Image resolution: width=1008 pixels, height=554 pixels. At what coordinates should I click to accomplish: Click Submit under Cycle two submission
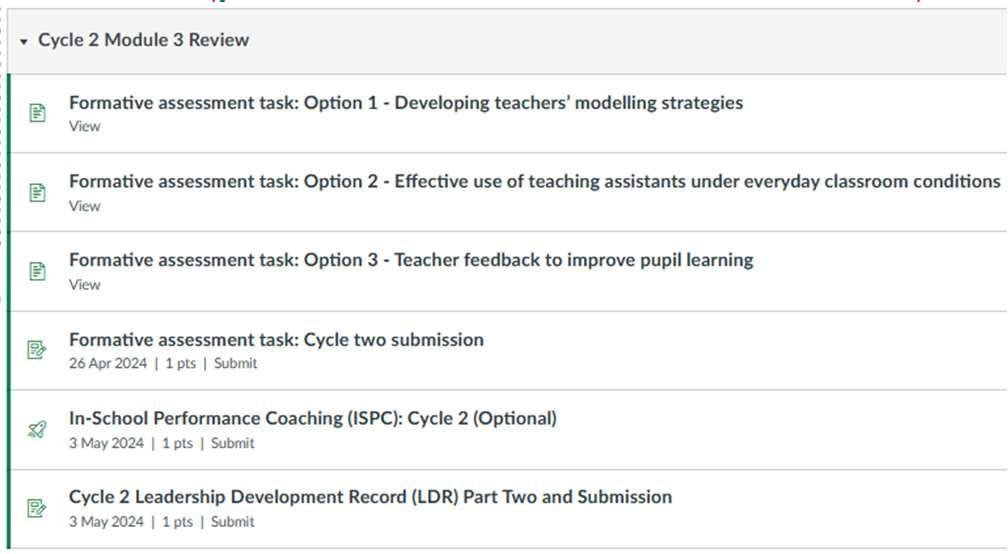[235, 364]
